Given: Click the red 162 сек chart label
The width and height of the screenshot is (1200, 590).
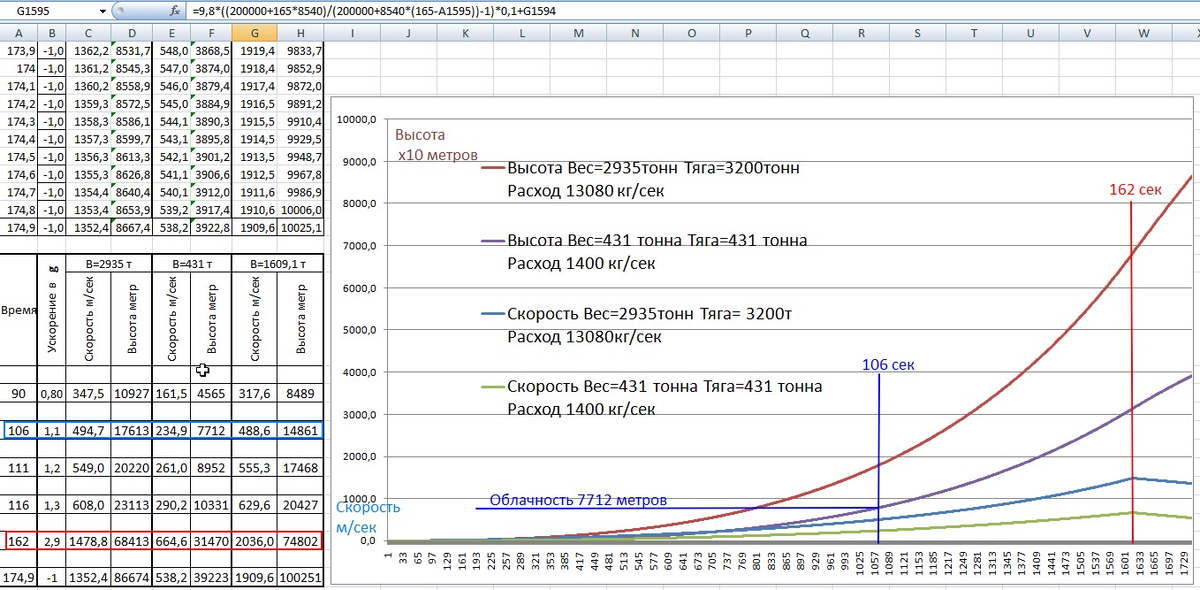Looking at the screenshot, I should [x=1135, y=189].
